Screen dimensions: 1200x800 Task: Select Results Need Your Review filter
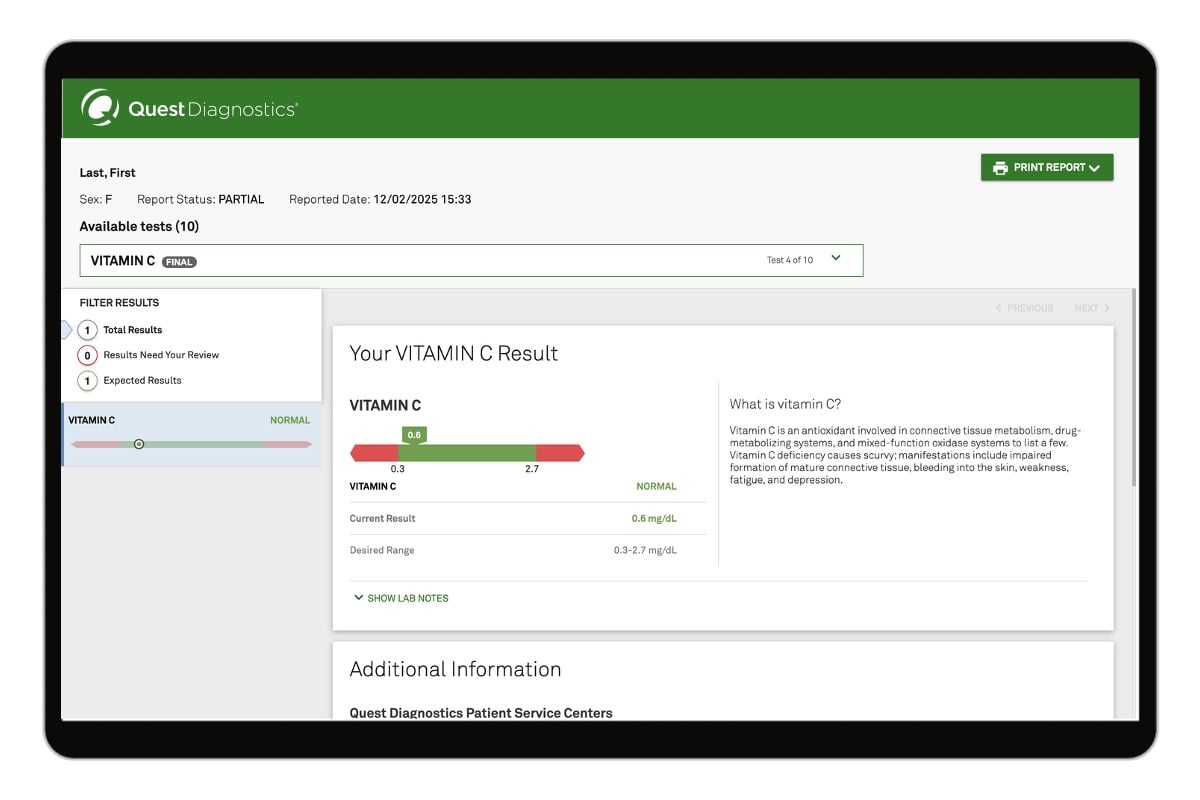pyautogui.click(x=160, y=355)
